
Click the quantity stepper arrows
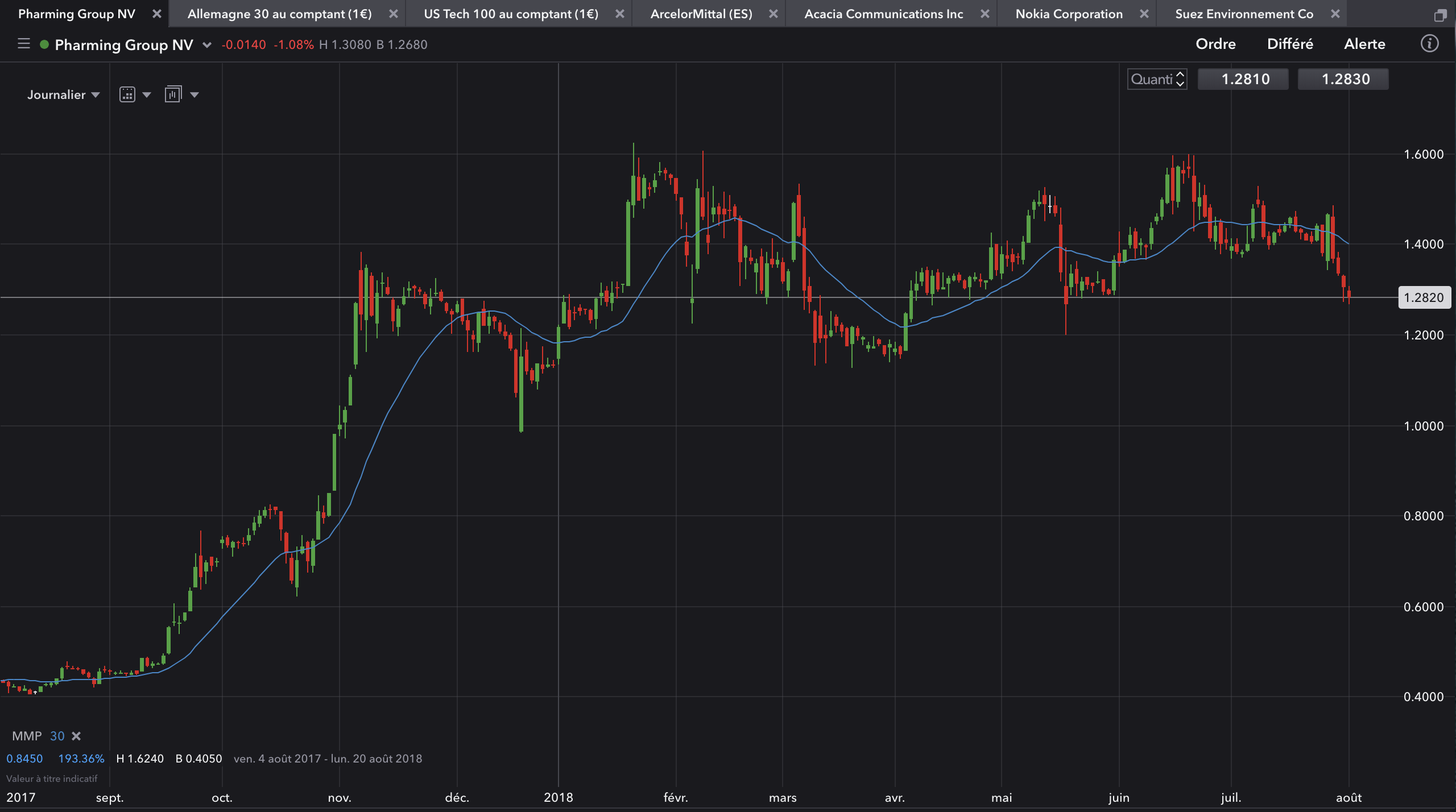(x=1180, y=79)
